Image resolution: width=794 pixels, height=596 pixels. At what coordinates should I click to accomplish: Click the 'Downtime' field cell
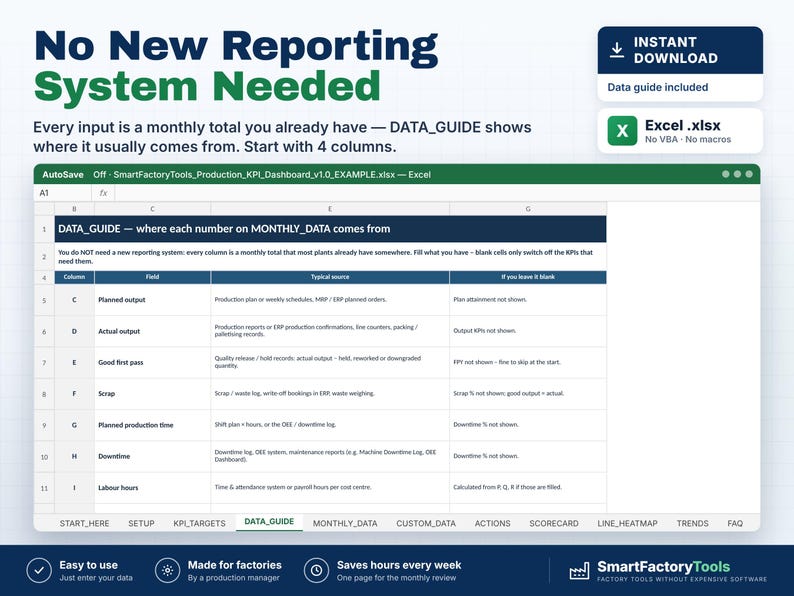[152, 456]
